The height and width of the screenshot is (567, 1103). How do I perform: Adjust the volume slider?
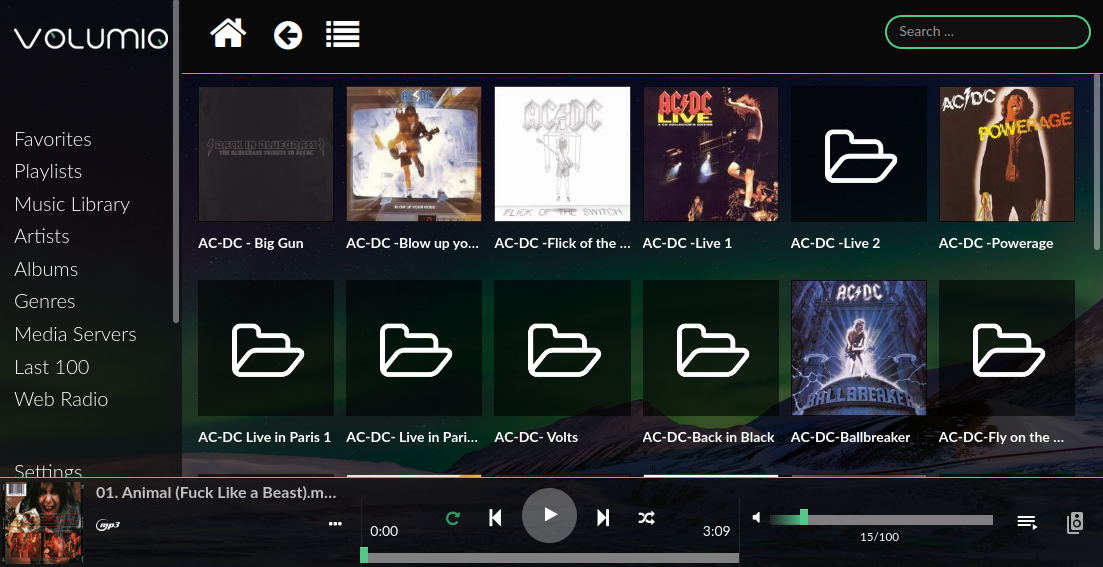tap(881, 520)
